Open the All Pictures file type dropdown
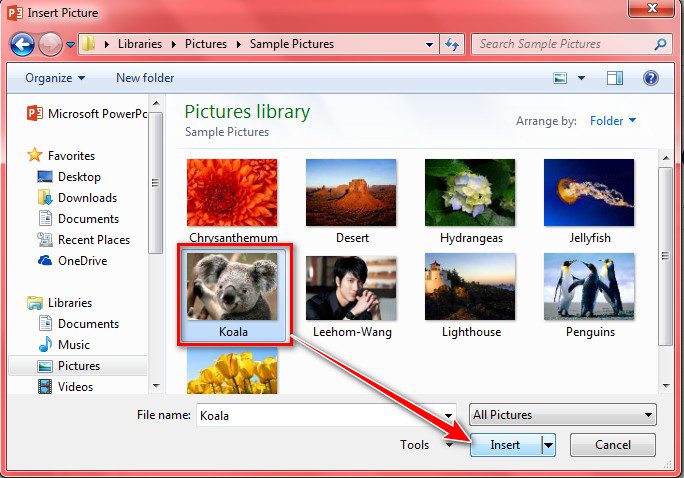Screen dimensions: 684x478 (562, 415)
